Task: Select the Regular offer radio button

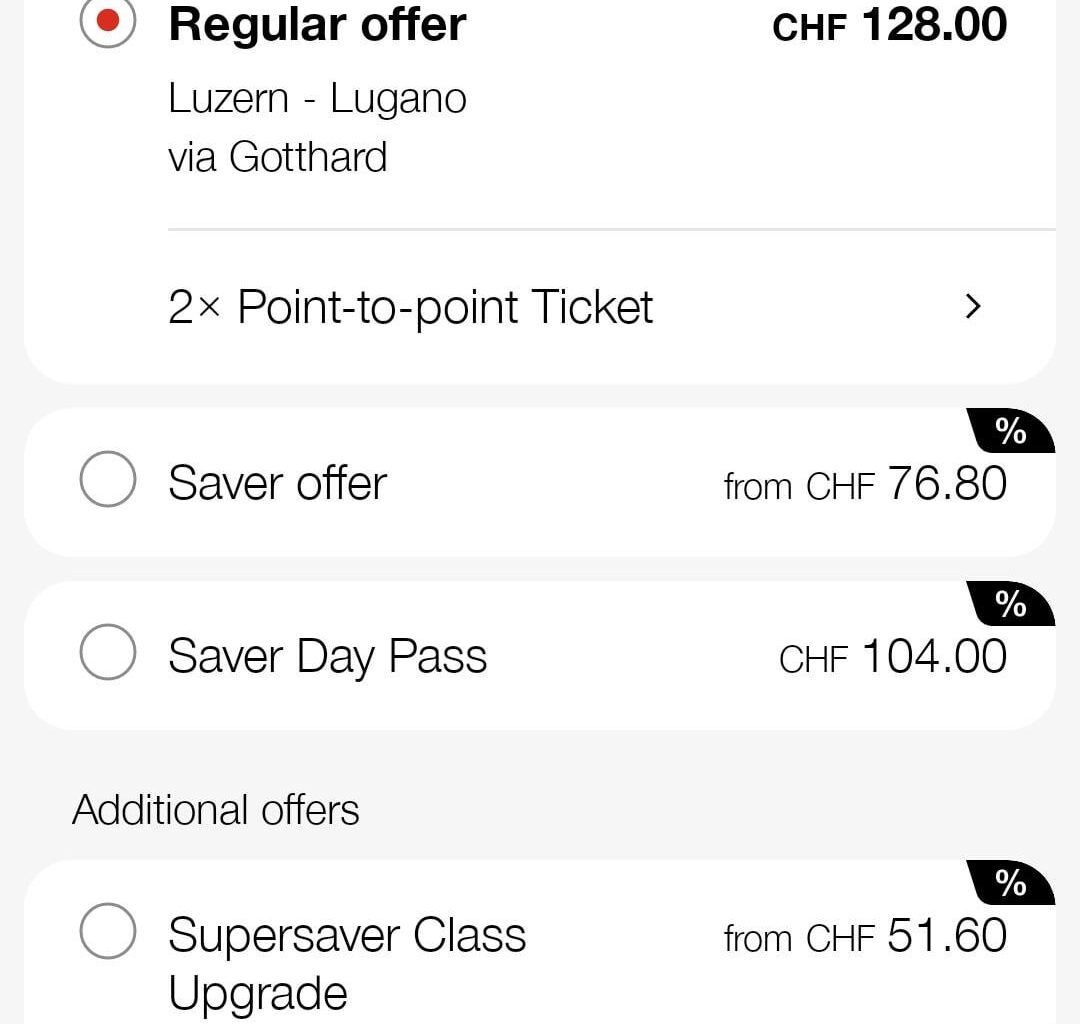Action: click(x=108, y=21)
